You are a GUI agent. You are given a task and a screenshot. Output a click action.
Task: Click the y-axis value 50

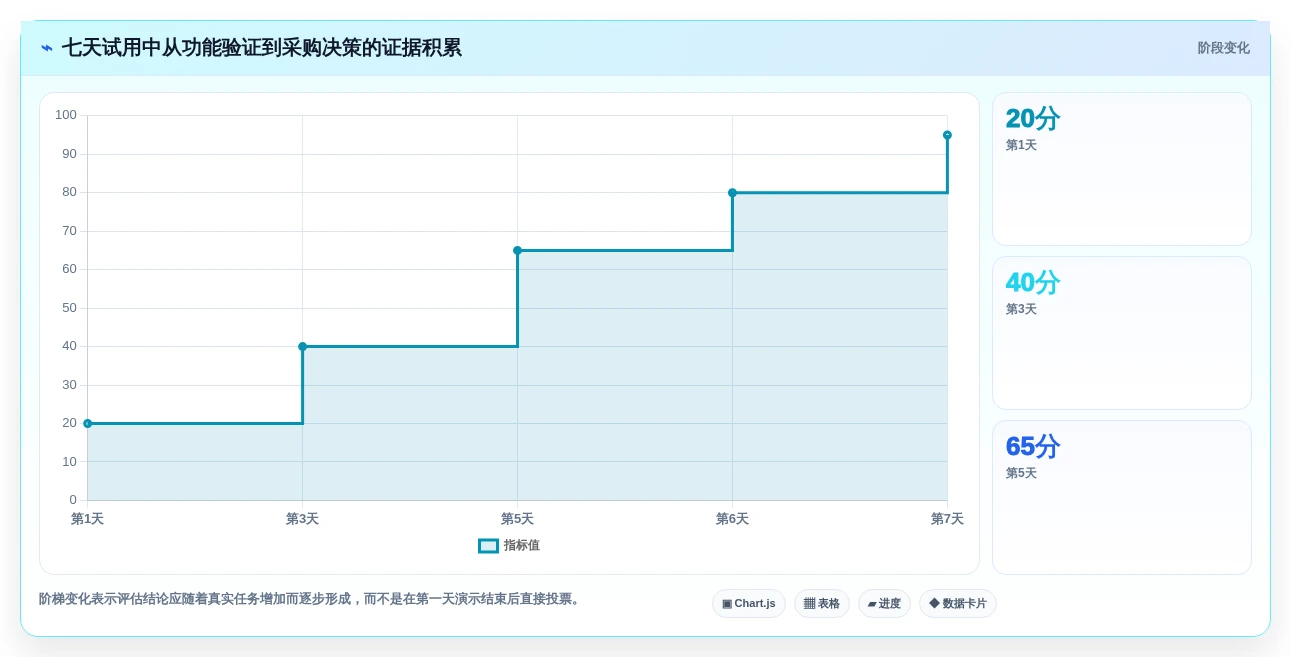click(x=69, y=308)
